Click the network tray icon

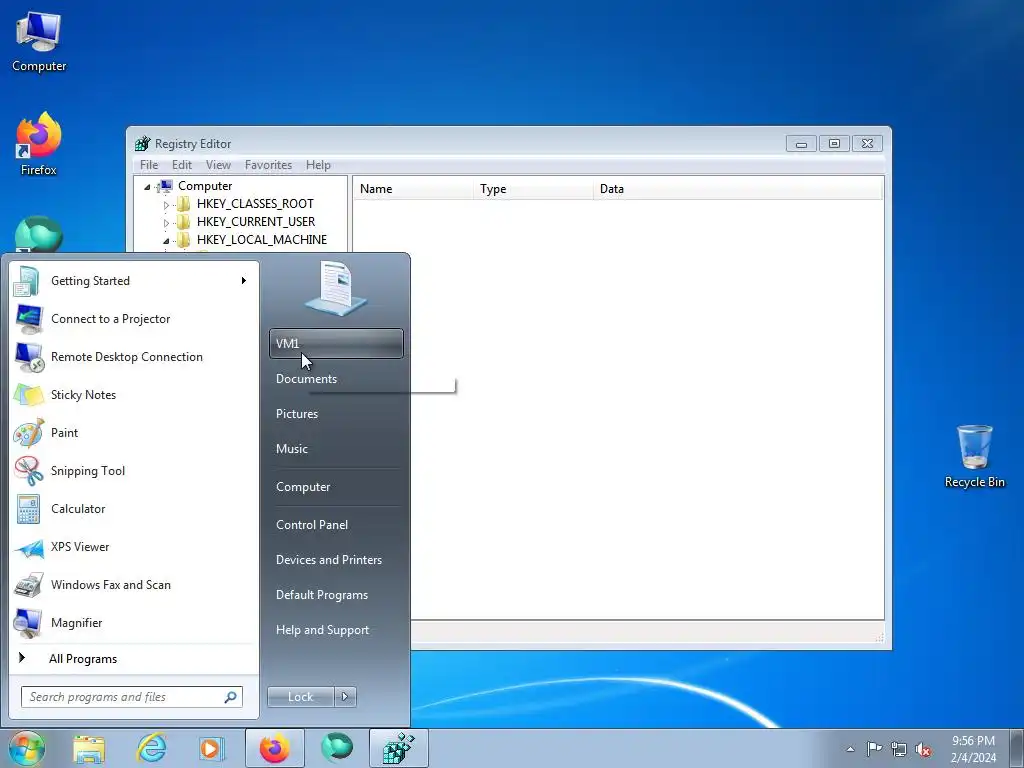point(899,749)
